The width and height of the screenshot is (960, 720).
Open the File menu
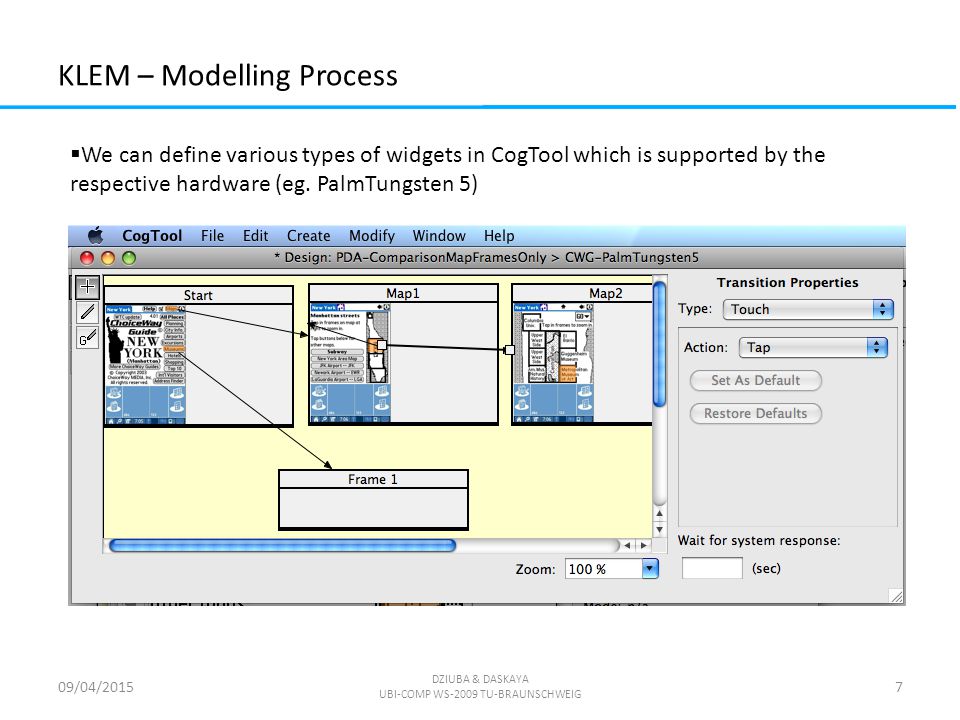(x=212, y=236)
